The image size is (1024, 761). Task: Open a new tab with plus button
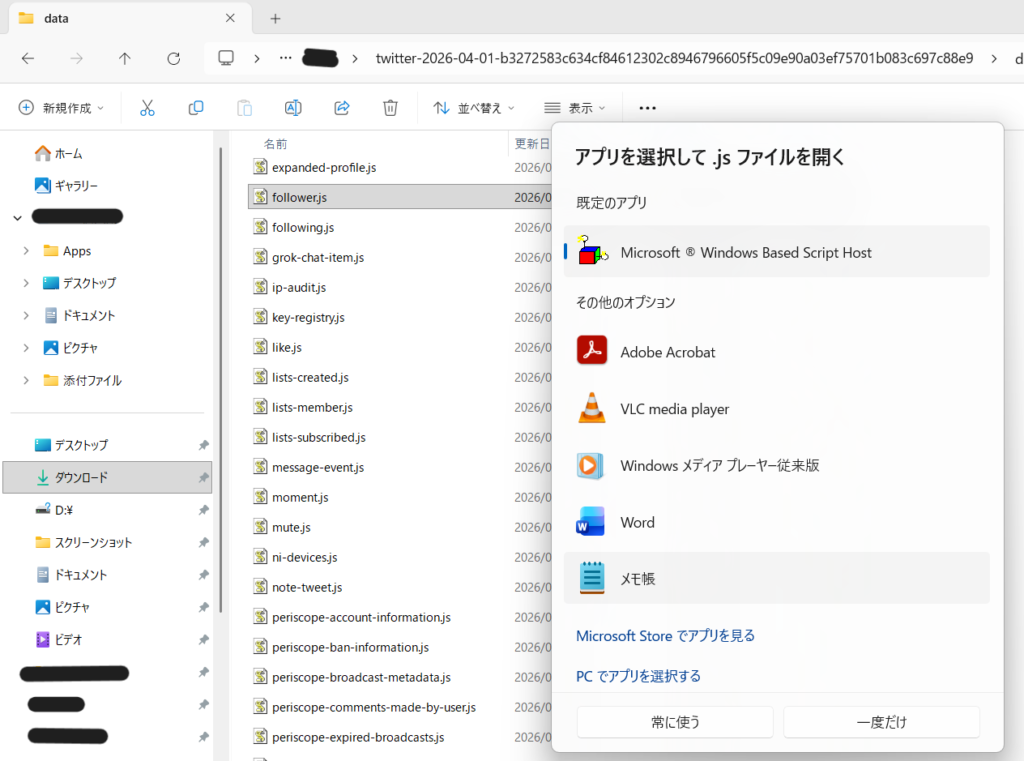click(x=275, y=19)
